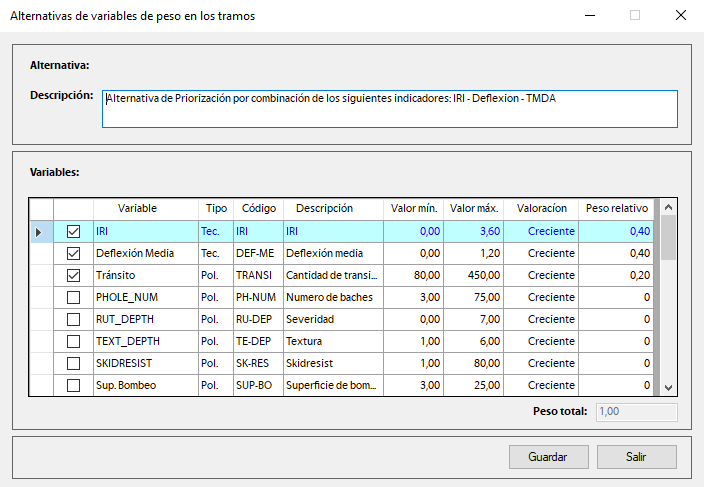Select the Valoración column header
The image size is (704, 487).
point(542,209)
